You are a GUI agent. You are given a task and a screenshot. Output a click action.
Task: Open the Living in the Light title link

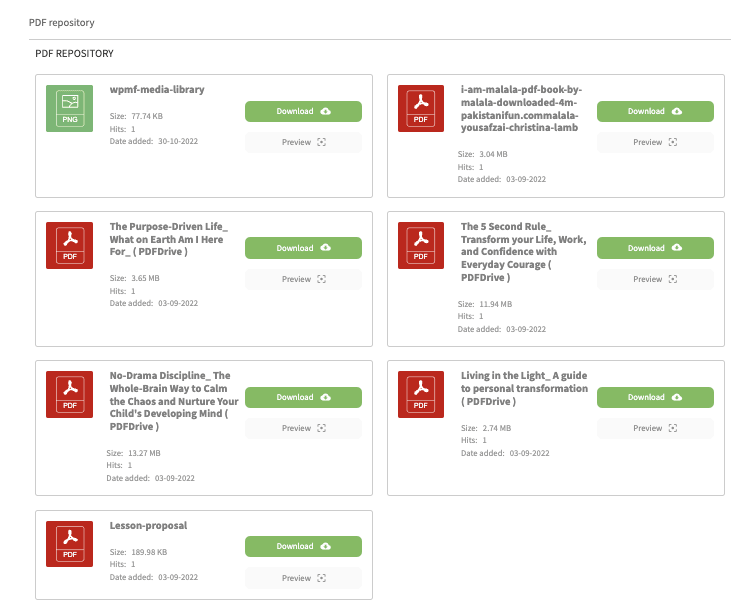pyautogui.click(x=523, y=388)
